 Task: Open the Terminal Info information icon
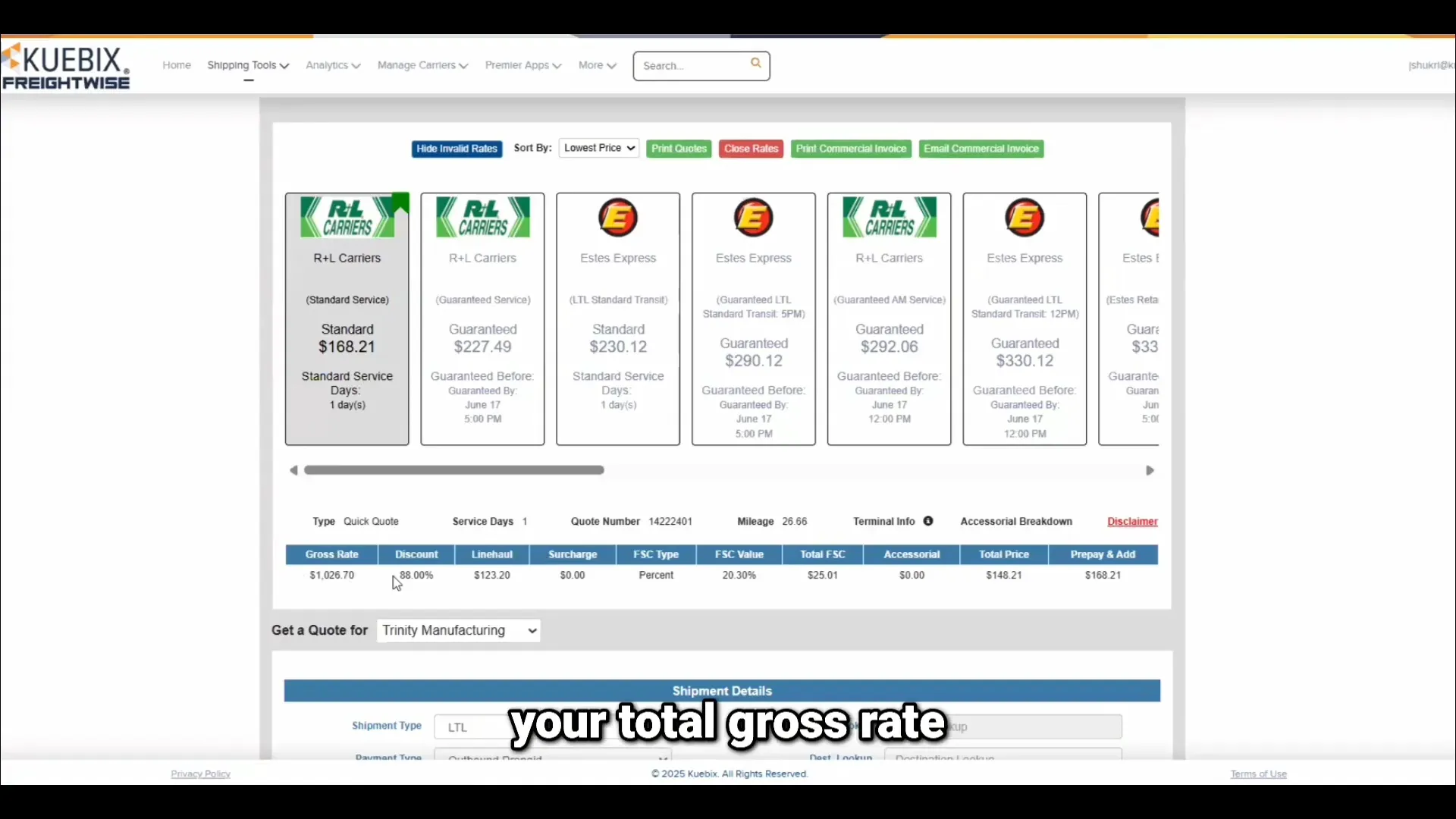[927, 521]
